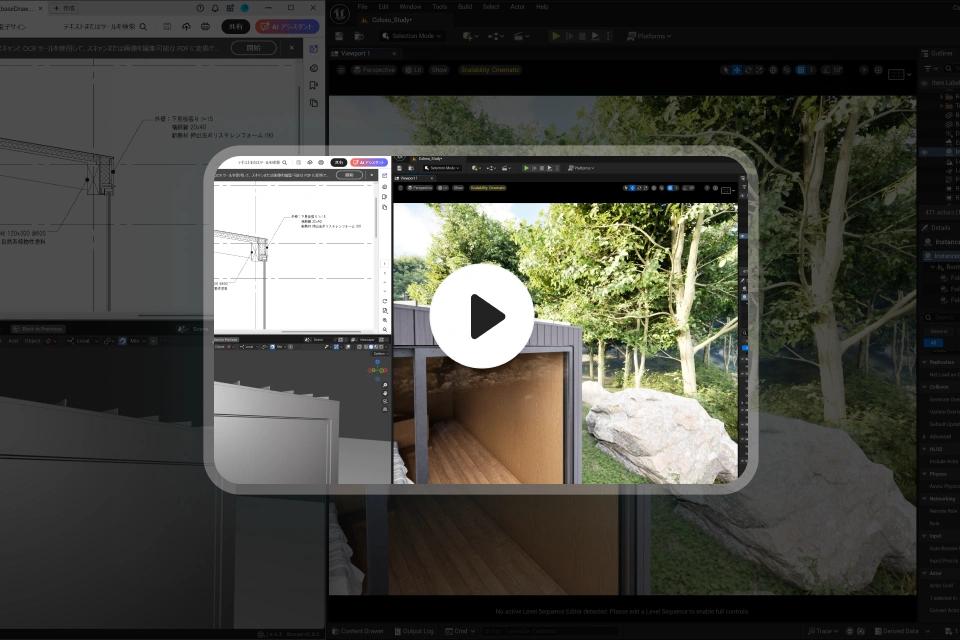Screen dimensions: 960x640
Task: Open the Help menu in Unreal Editor
Action: click(542, 7)
